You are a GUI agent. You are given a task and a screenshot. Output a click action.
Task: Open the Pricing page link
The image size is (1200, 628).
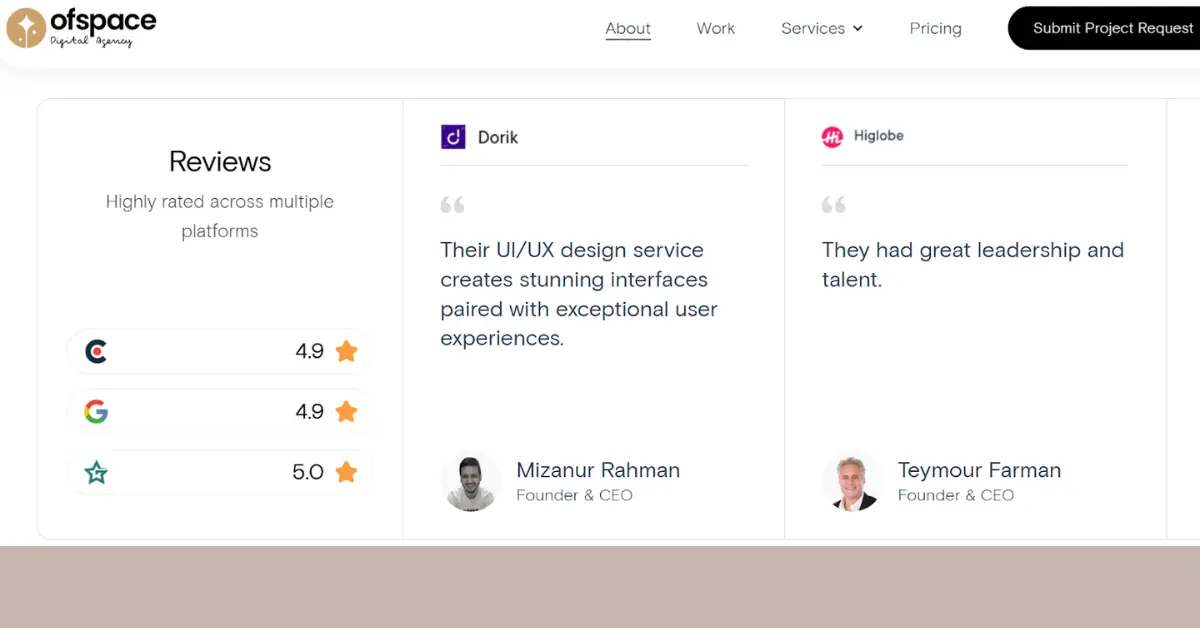935,28
